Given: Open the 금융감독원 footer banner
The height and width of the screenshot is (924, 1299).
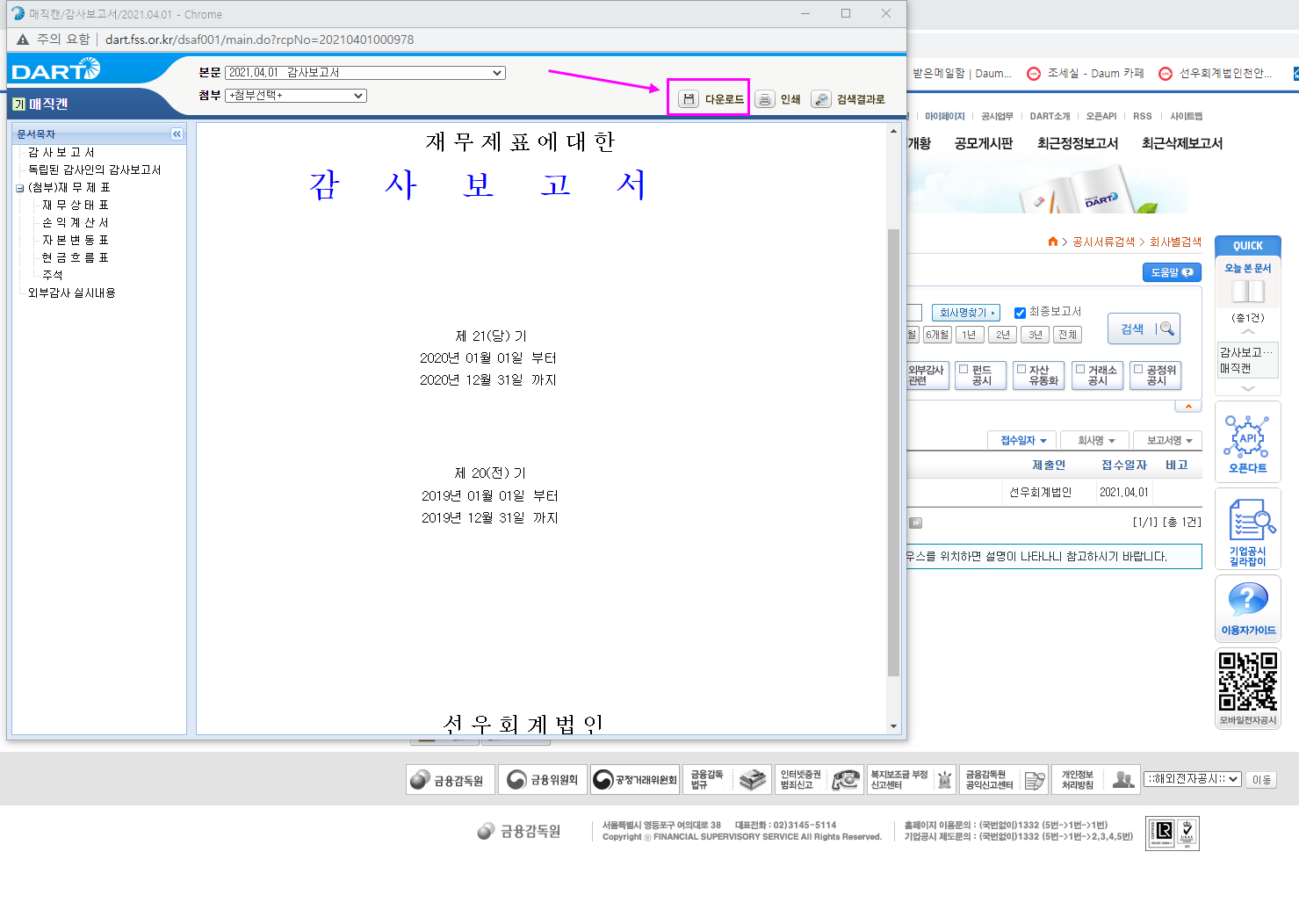Looking at the screenshot, I should 451,780.
